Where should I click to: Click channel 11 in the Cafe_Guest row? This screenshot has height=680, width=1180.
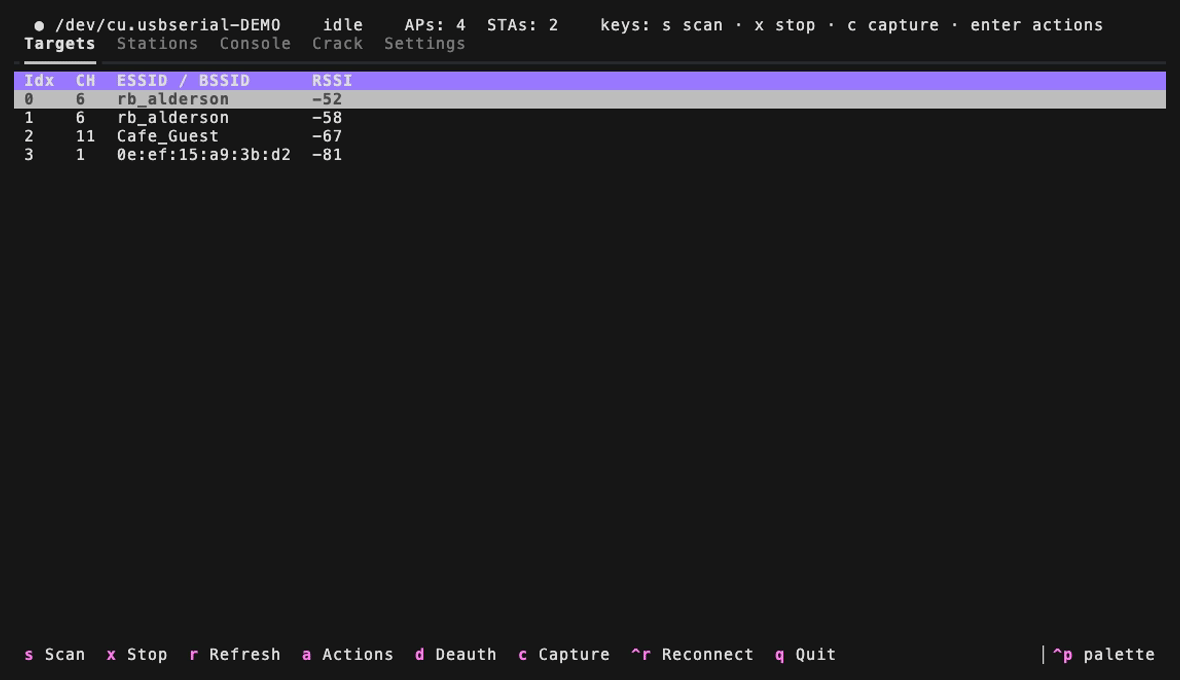[86, 136]
